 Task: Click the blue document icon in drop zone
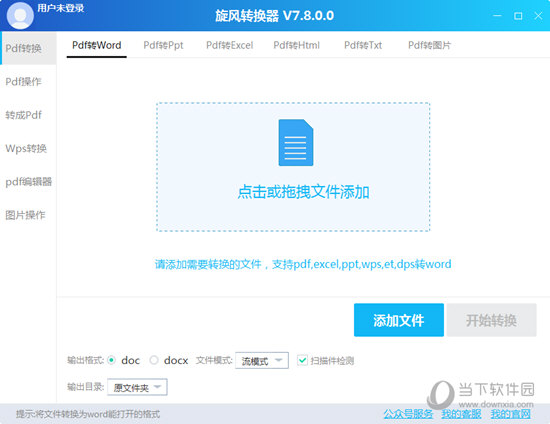click(296, 142)
